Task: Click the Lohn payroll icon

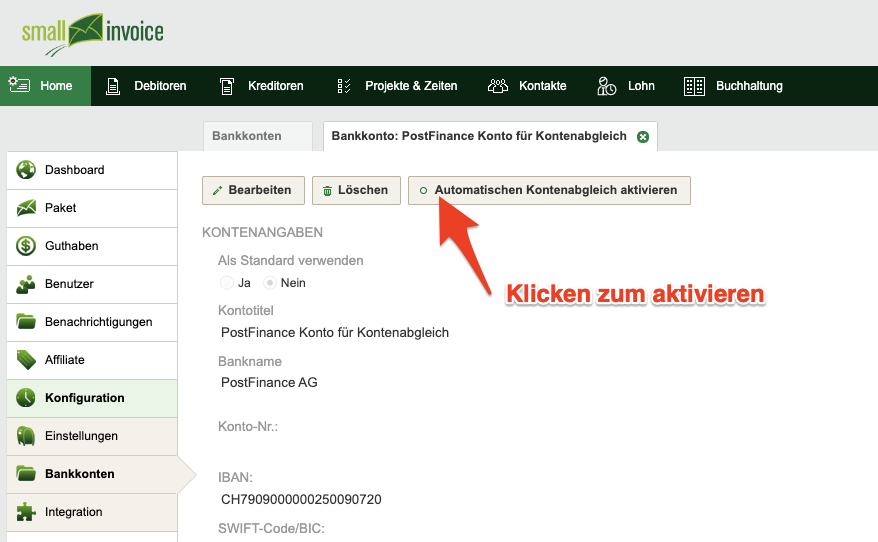Action: tap(606, 86)
